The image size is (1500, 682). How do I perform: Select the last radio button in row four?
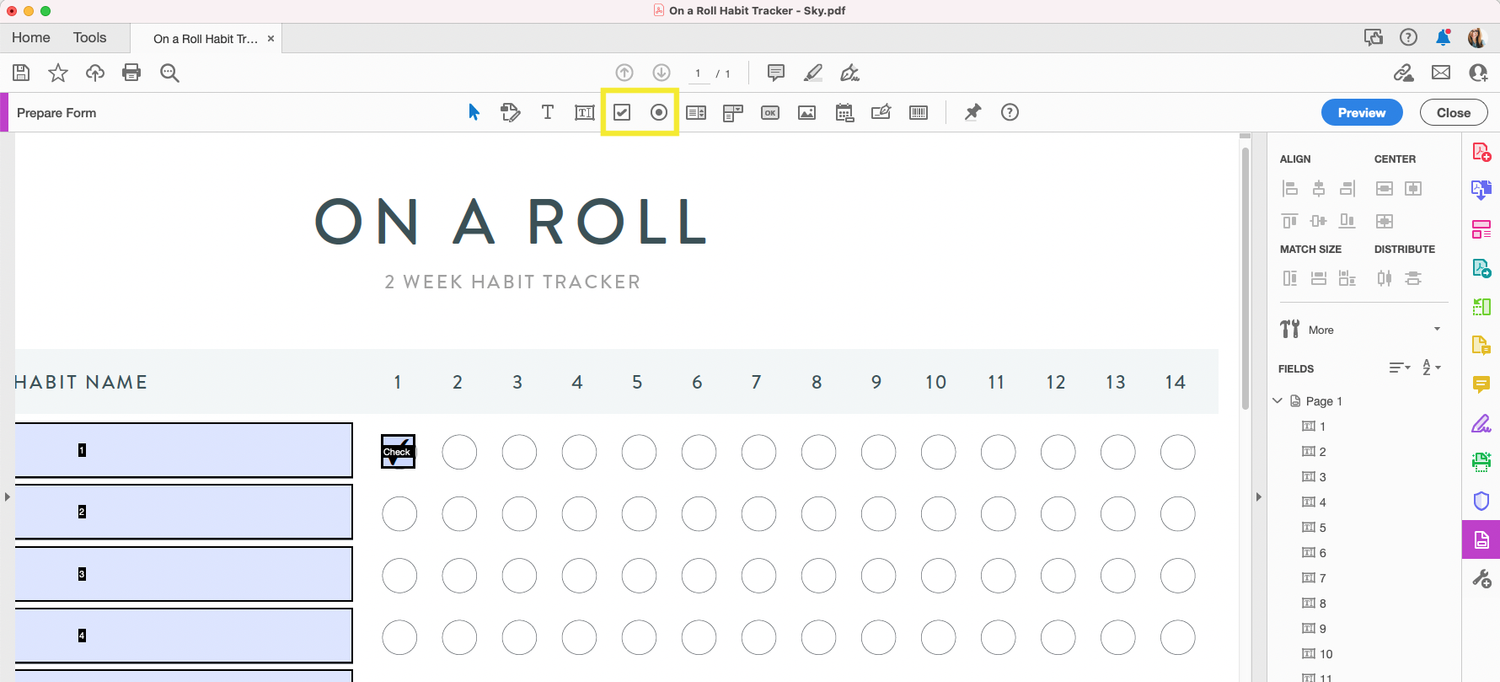point(1177,637)
